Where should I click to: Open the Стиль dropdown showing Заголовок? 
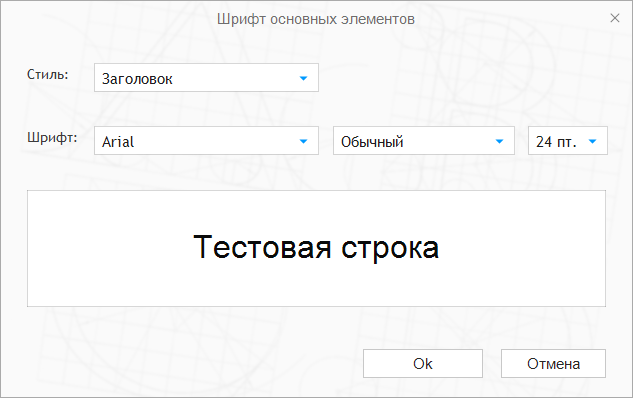tap(206, 78)
